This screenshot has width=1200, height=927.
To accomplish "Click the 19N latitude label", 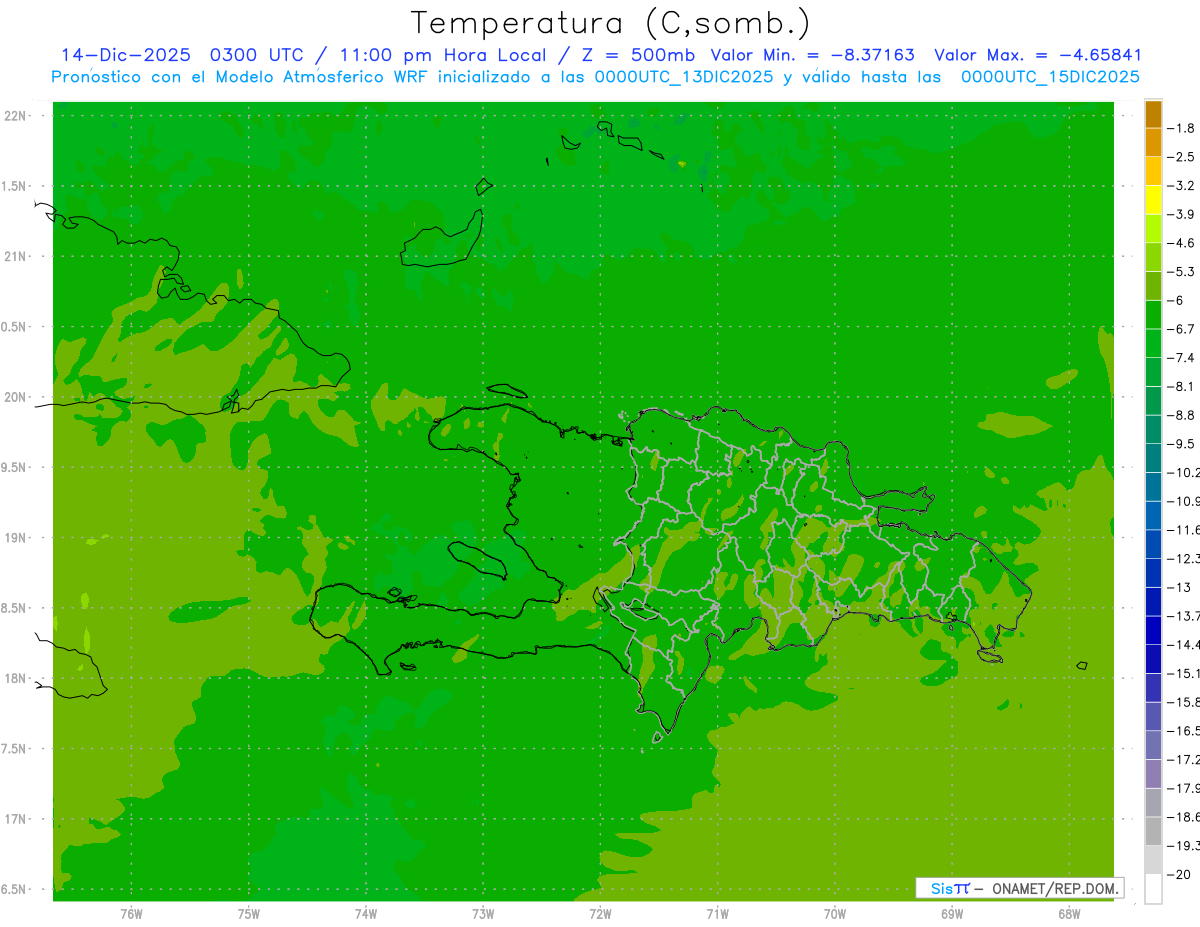I will point(16,537).
